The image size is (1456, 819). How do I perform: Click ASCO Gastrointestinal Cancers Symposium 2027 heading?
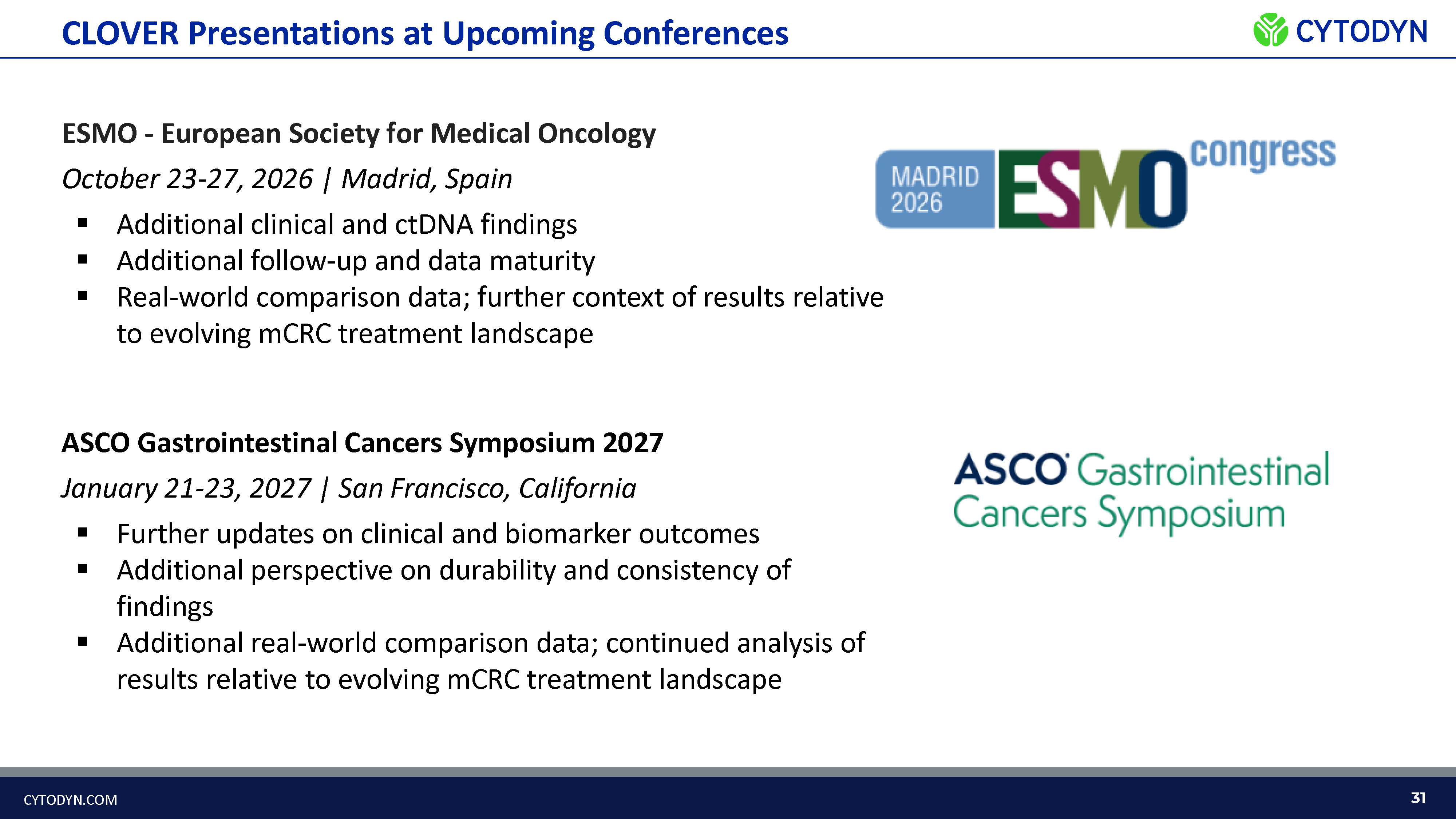click(x=362, y=443)
